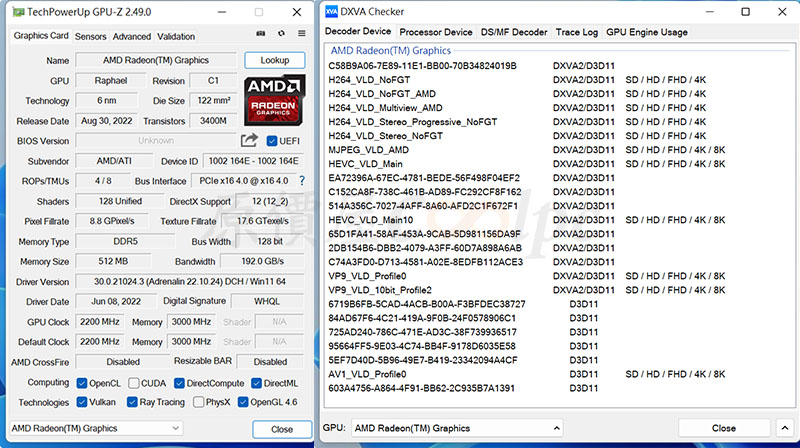Open the GPU-Z hamburger menu
The image size is (800, 448).
pyautogui.click(x=302, y=33)
